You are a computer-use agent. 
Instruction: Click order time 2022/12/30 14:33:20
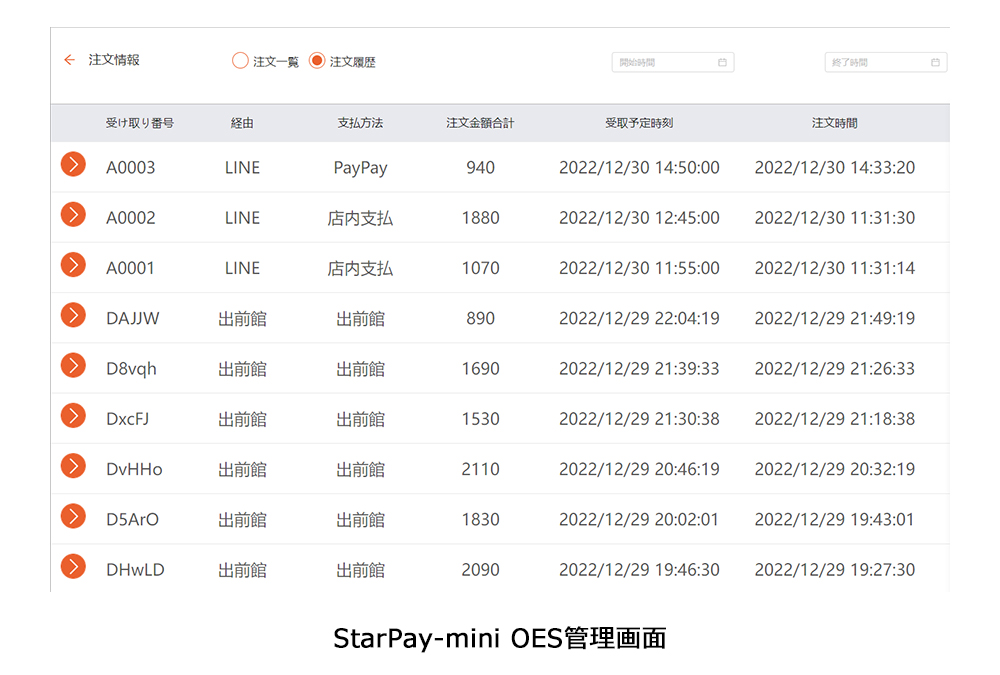(x=835, y=168)
